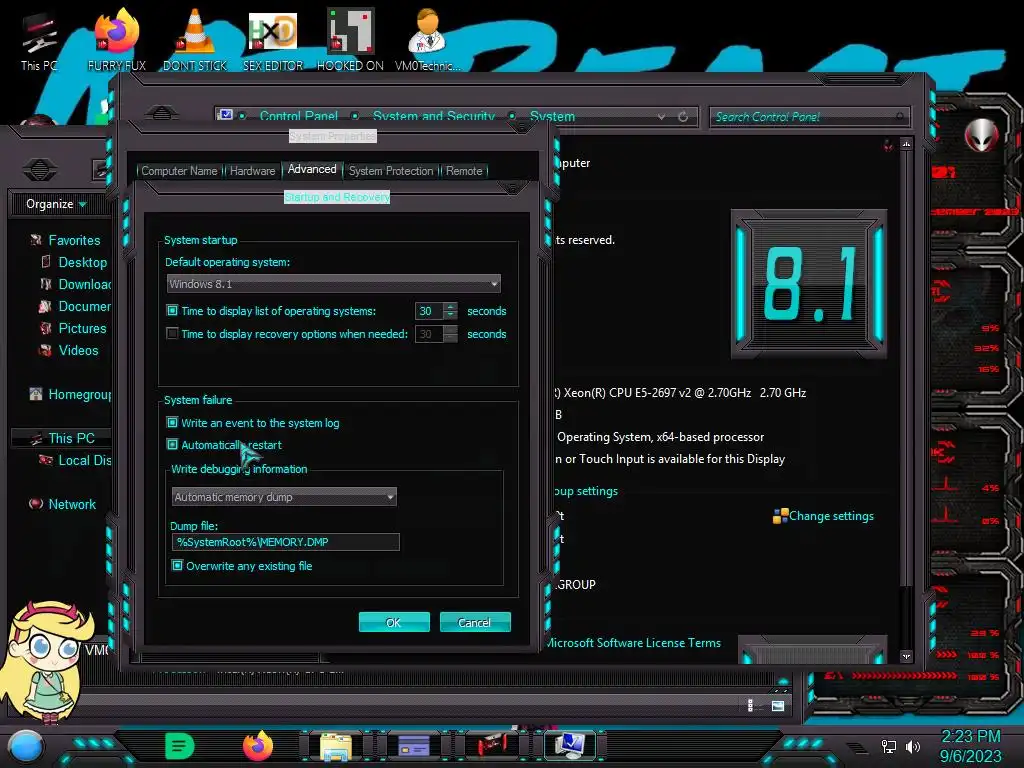The width and height of the screenshot is (1024, 768).
Task: Uncheck Automatically restart
Action: 172,445
